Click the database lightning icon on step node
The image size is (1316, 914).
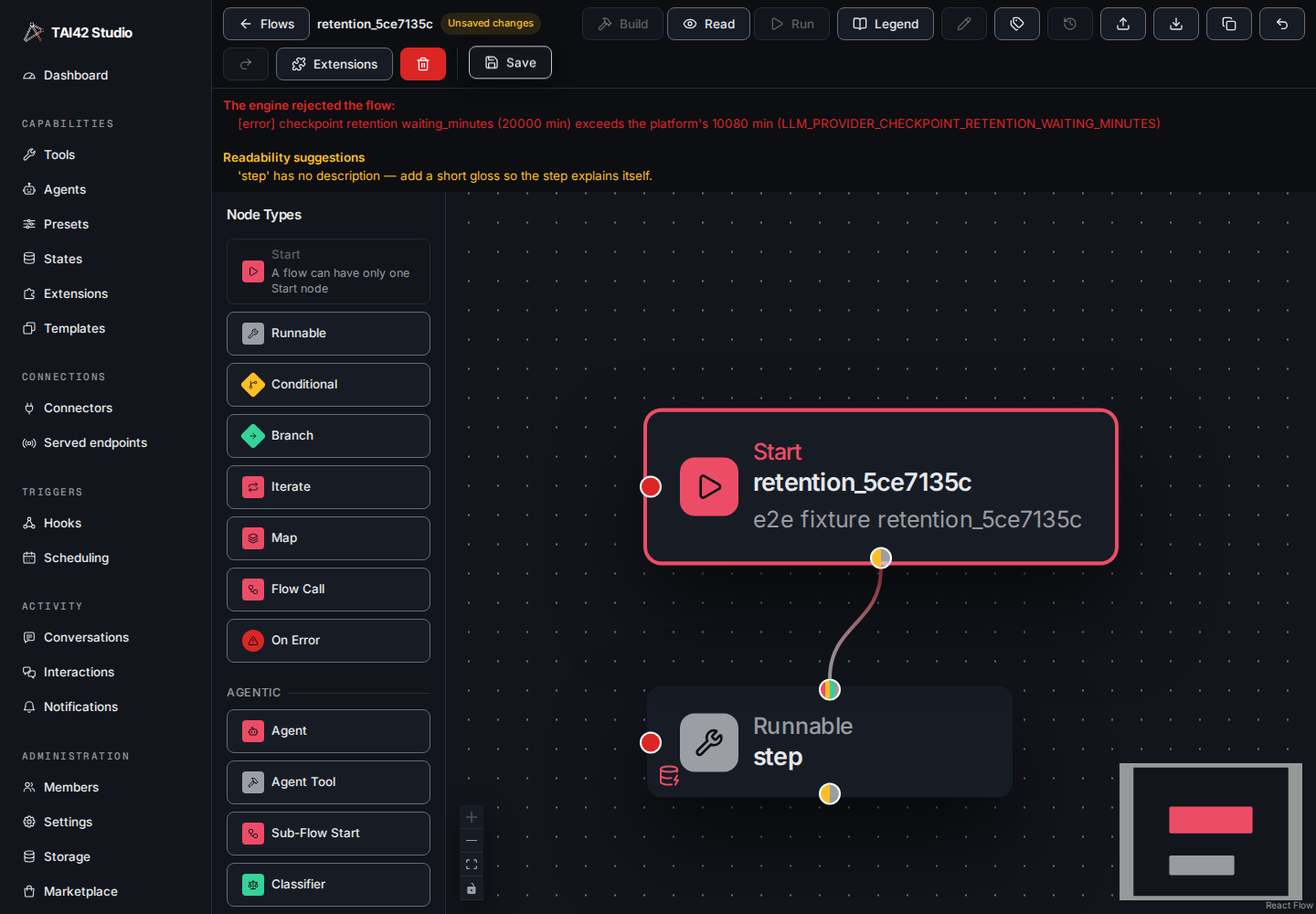point(669,776)
